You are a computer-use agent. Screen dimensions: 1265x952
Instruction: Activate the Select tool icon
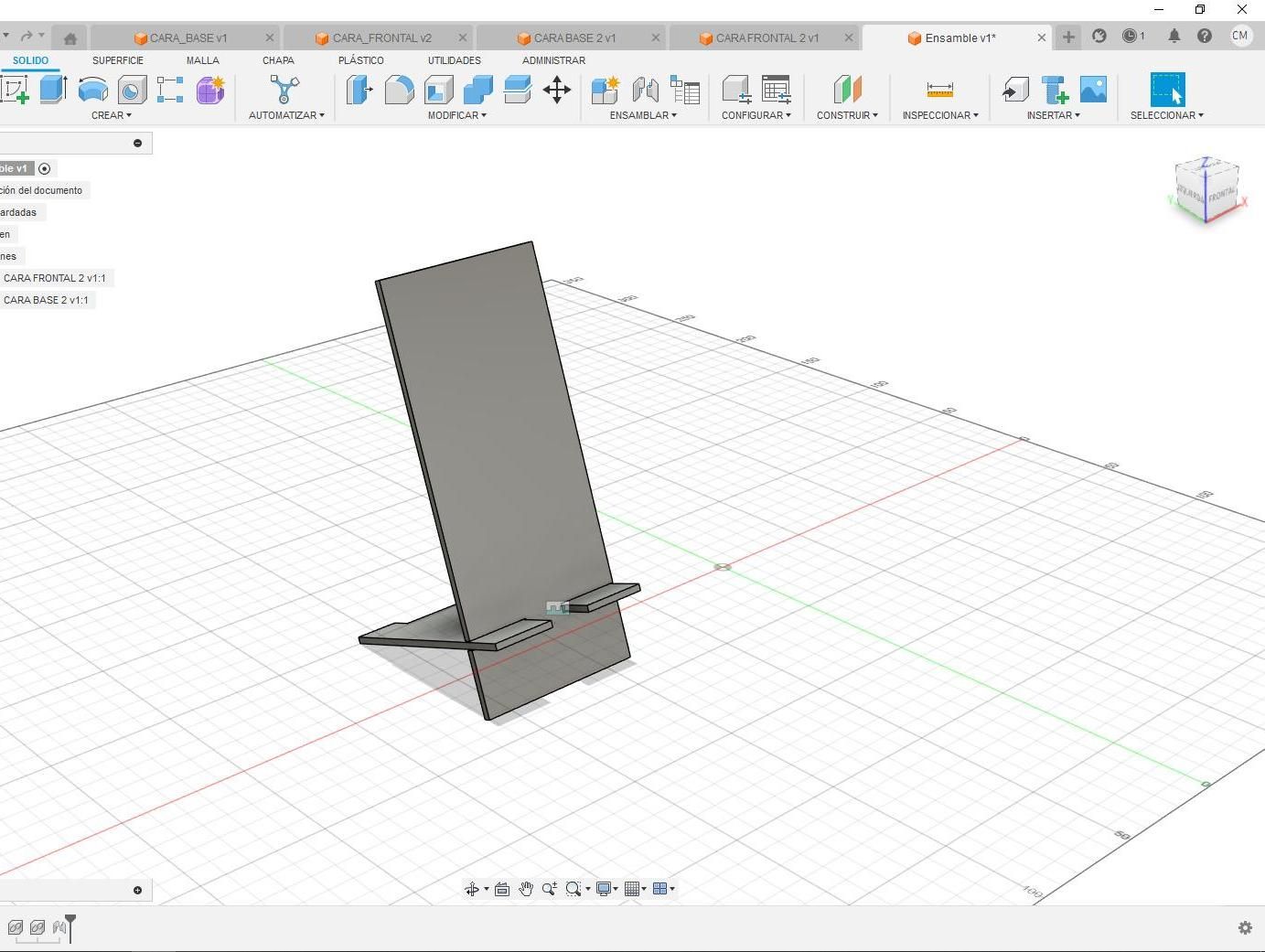click(x=1167, y=90)
